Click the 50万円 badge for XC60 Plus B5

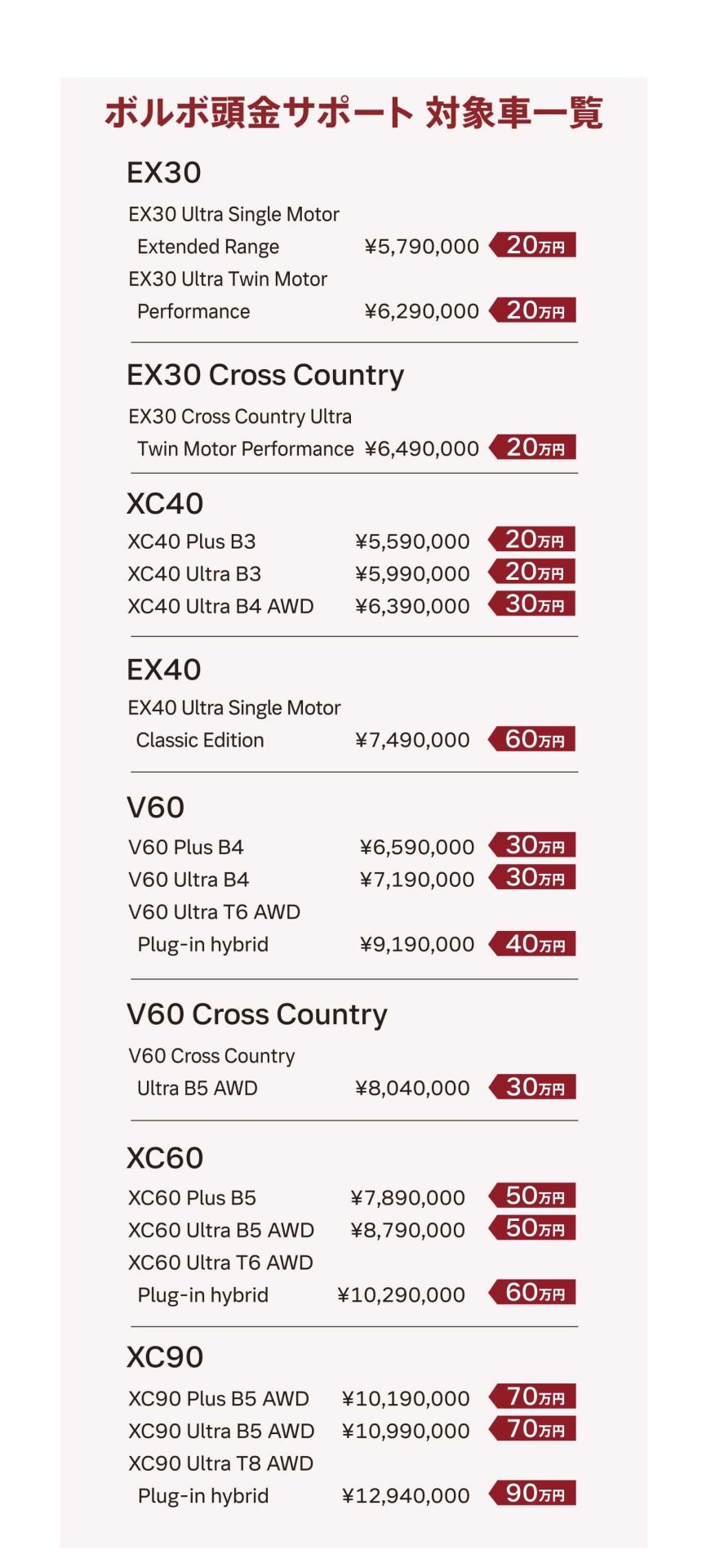pyautogui.click(x=532, y=1196)
